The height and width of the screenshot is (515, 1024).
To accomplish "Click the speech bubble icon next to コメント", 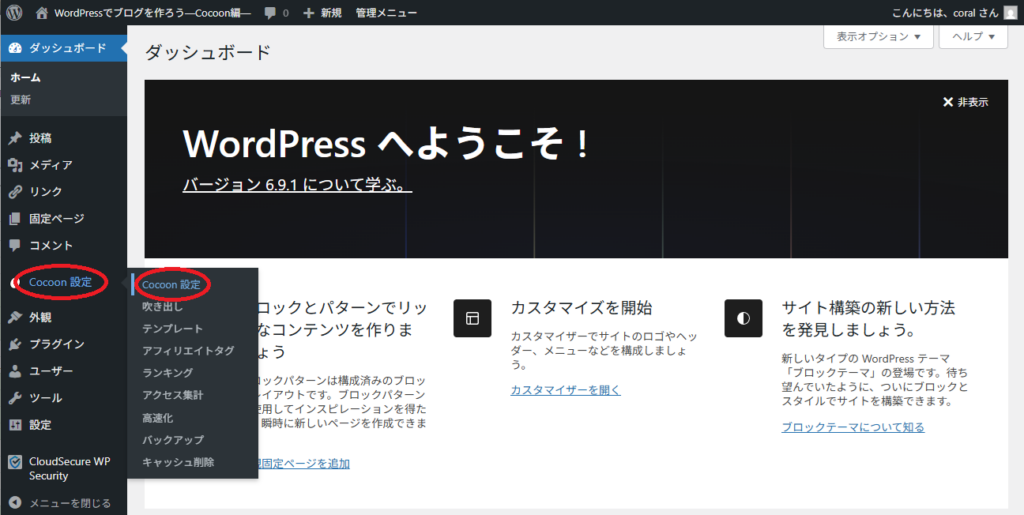I will [x=16, y=245].
